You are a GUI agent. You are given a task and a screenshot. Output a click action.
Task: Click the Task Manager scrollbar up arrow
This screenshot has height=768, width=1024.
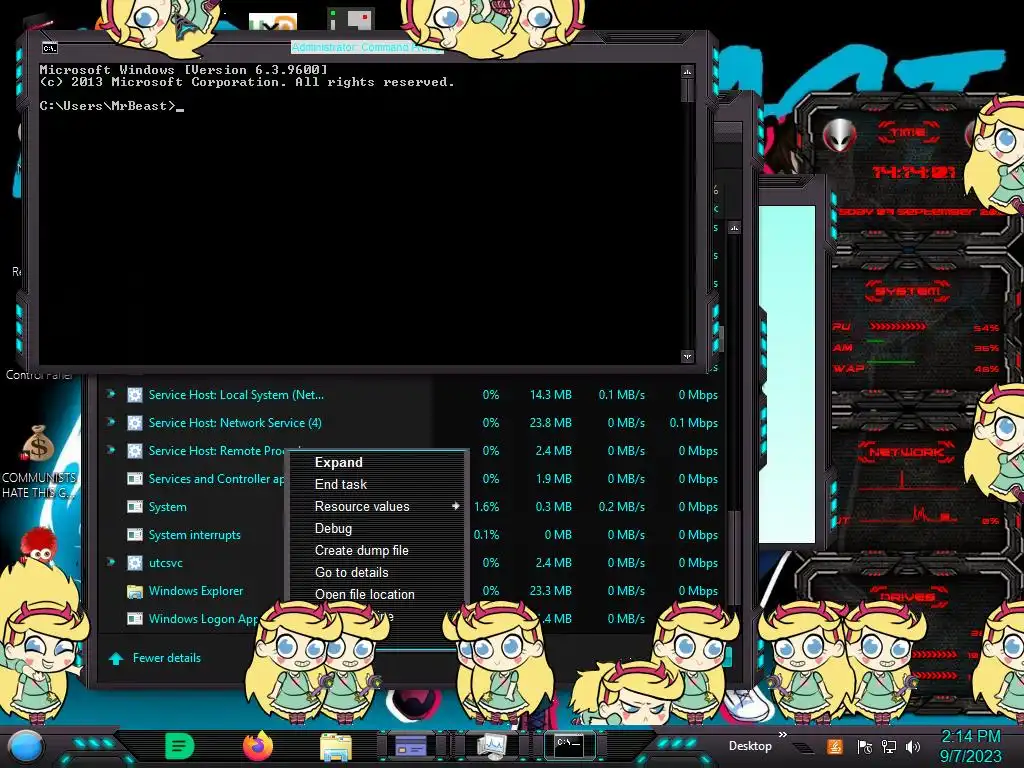(735, 228)
